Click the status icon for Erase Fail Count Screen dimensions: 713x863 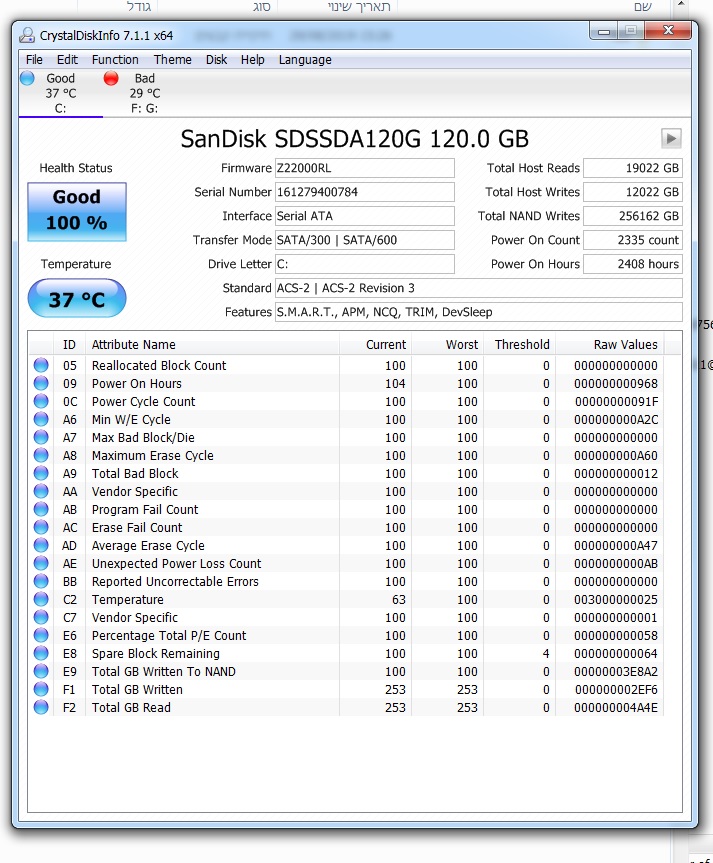click(41, 527)
